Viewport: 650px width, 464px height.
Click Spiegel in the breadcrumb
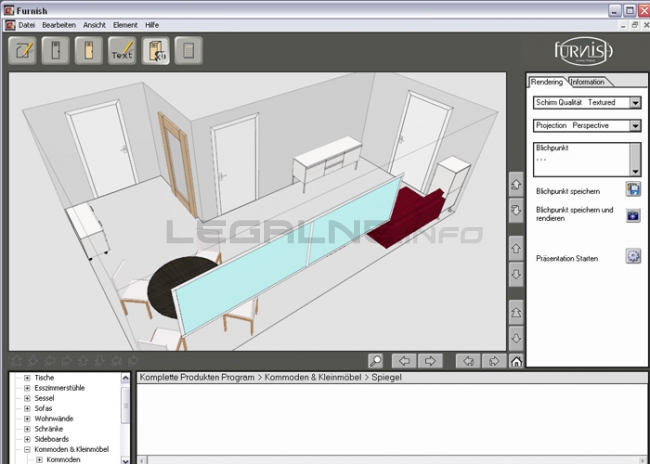click(386, 377)
